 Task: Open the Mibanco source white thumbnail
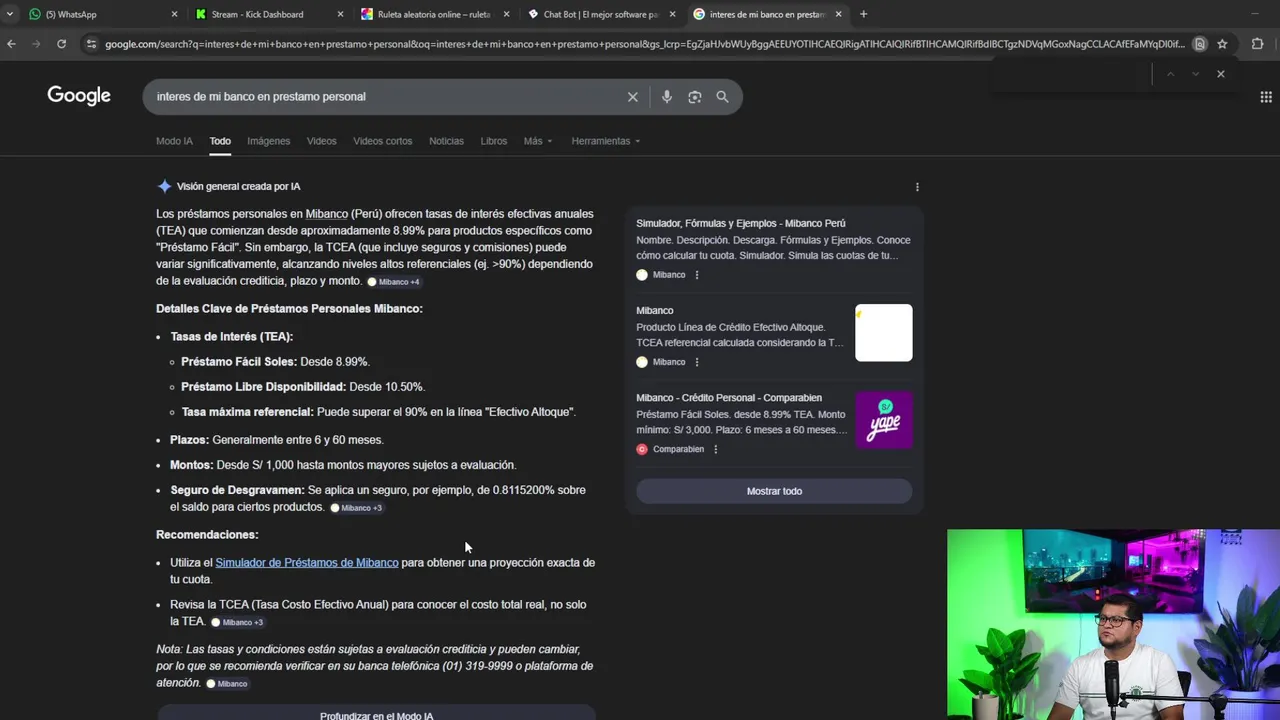(884, 333)
